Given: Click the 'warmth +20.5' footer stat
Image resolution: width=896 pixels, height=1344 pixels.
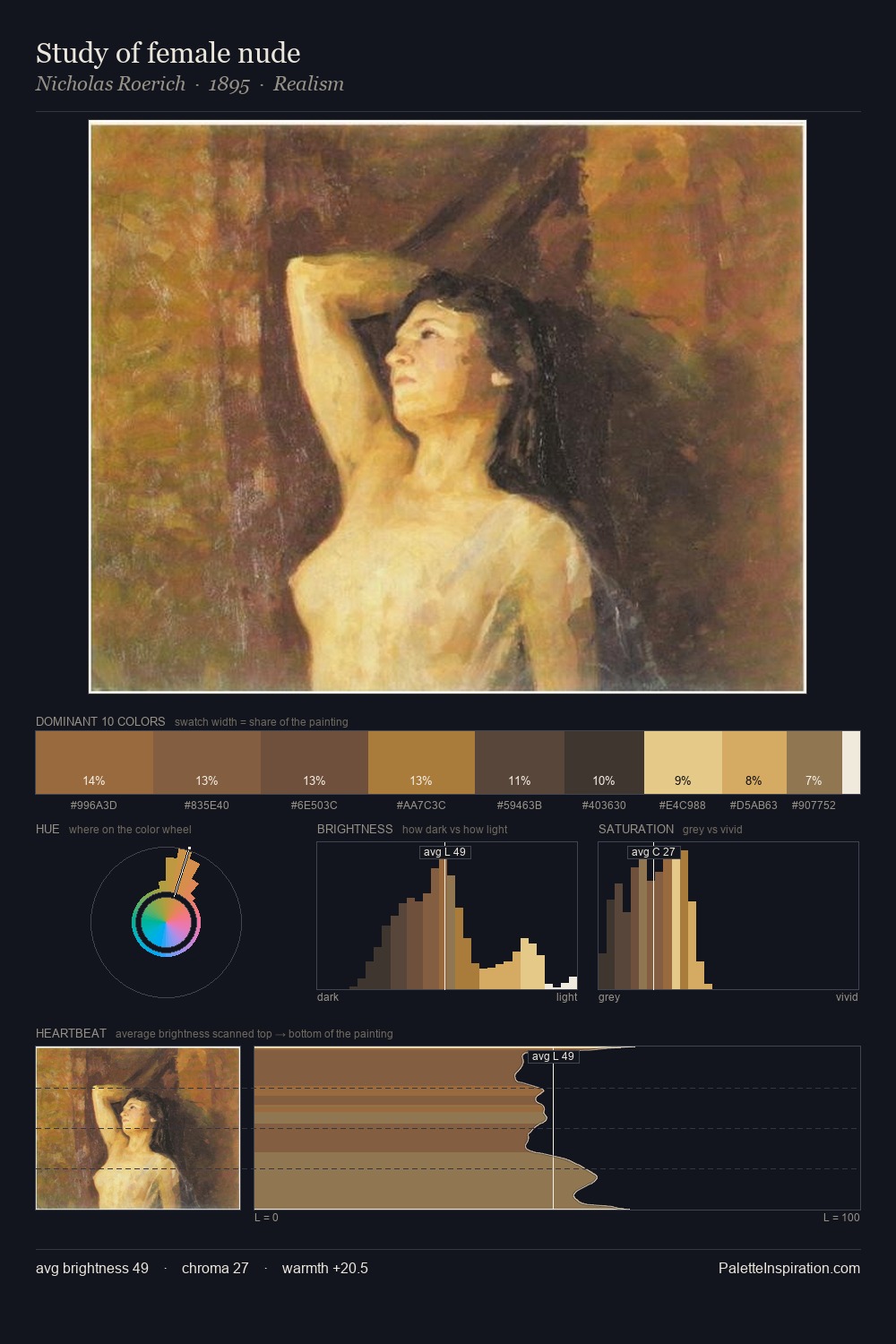Looking at the screenshot, I should pos(325,1268).
